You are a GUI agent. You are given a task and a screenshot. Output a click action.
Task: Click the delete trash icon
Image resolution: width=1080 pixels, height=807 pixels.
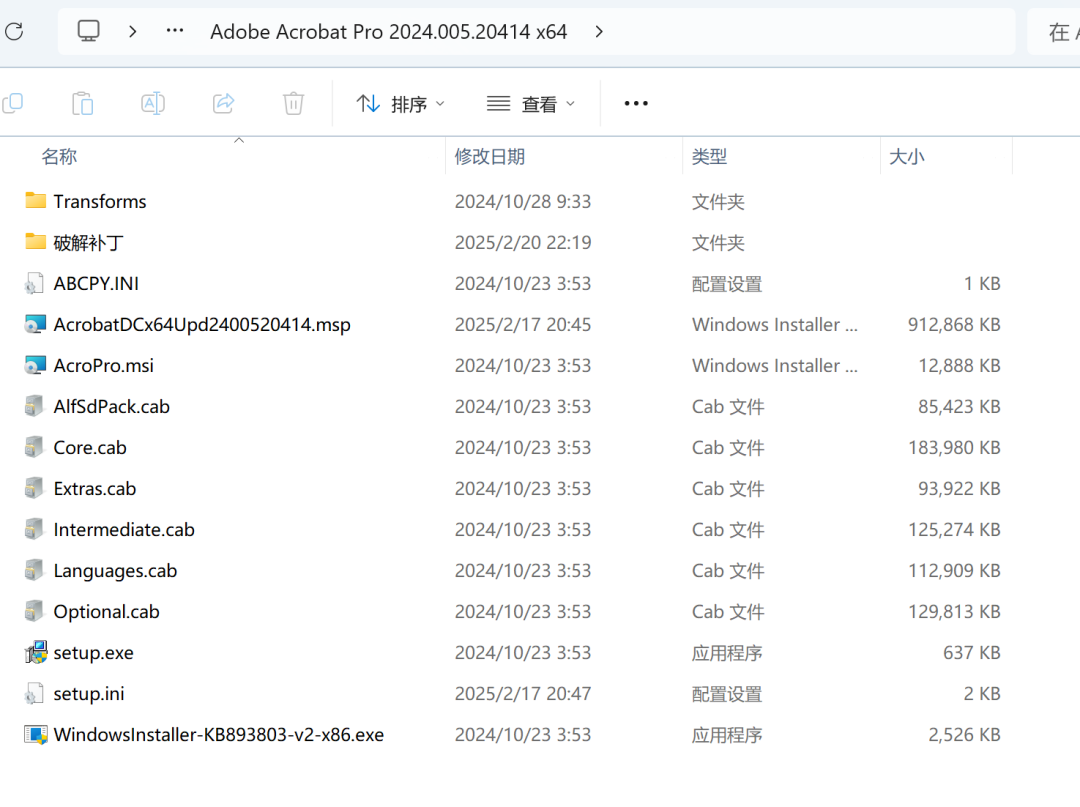click(x=293, y=103)
